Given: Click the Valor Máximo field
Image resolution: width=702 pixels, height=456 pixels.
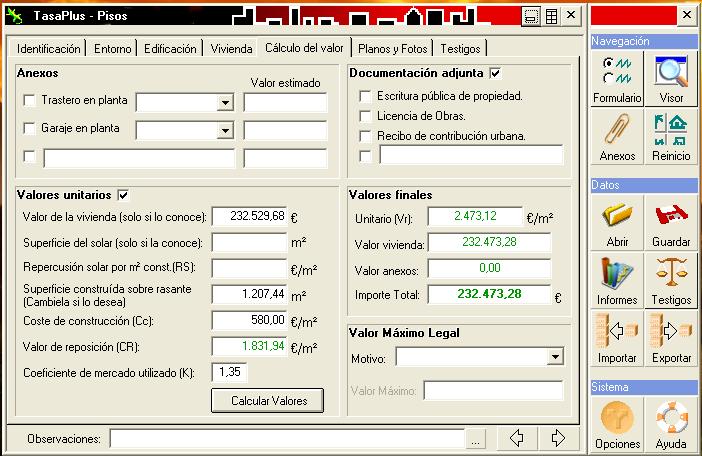Looking at the screenshot, I should coord(493,391).
